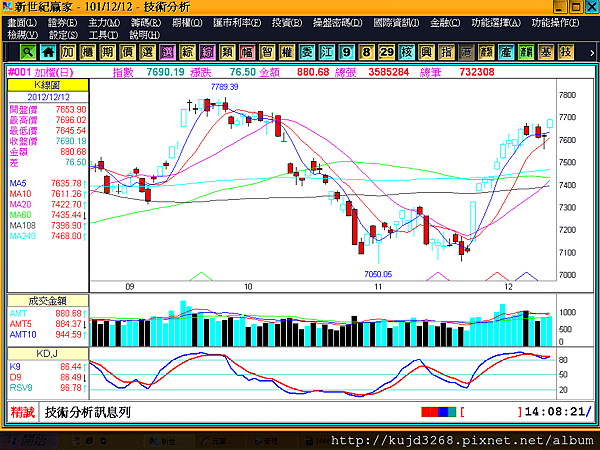Viewport: 600px width, 450px height.
Task: Click the red 精誠 logo in status bar
Action: pyautogui.click(x=23, y=412)
